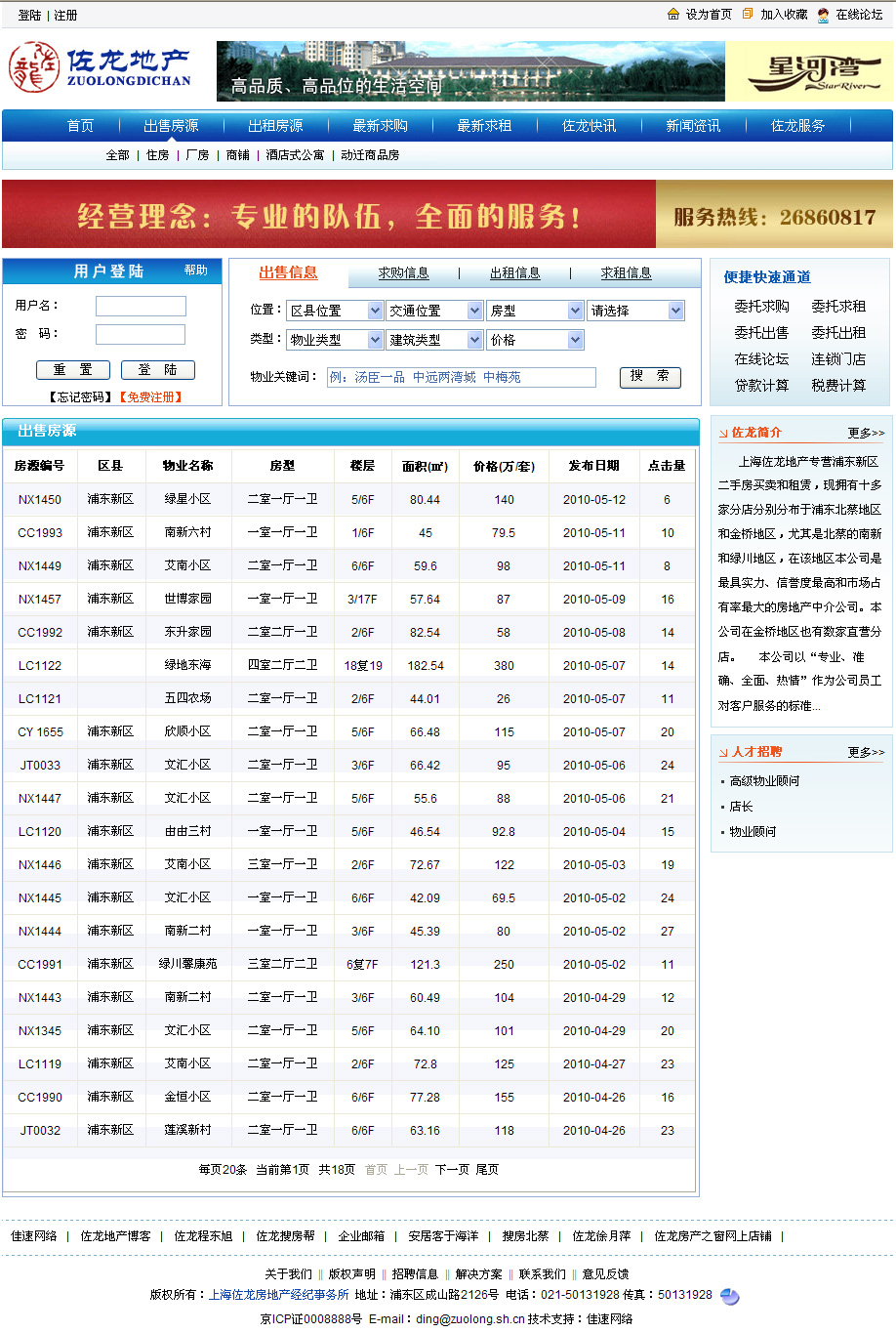The image size is (896, 1333).
Task: Open the 高级物业顾问 job posting
Action: [764, 781]
